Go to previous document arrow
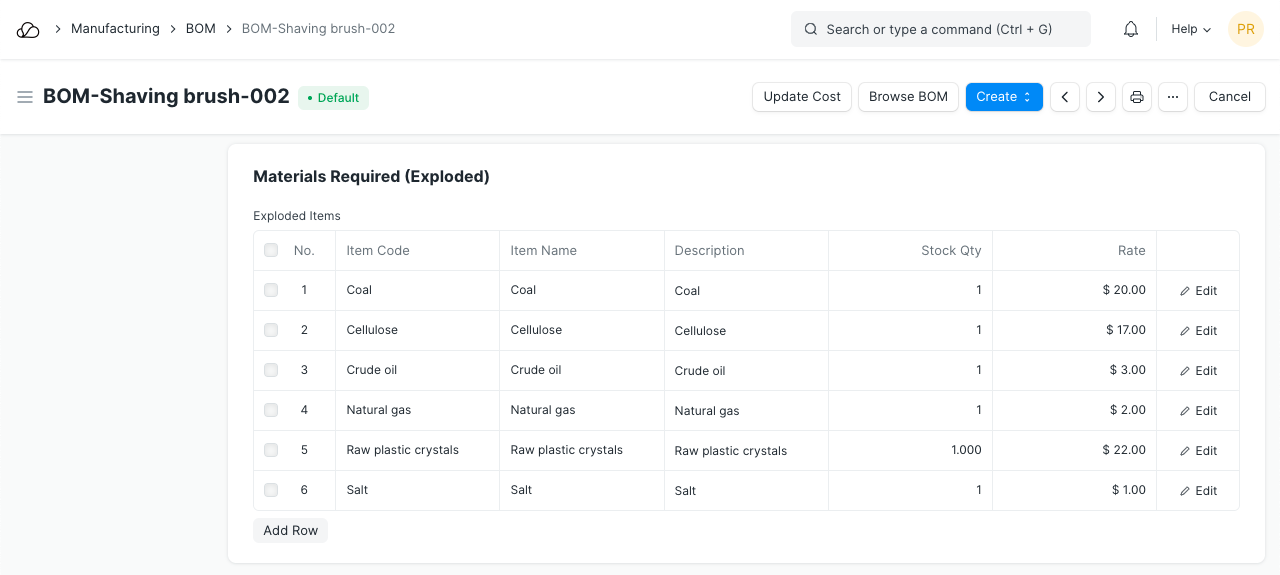 point(1065,97)
